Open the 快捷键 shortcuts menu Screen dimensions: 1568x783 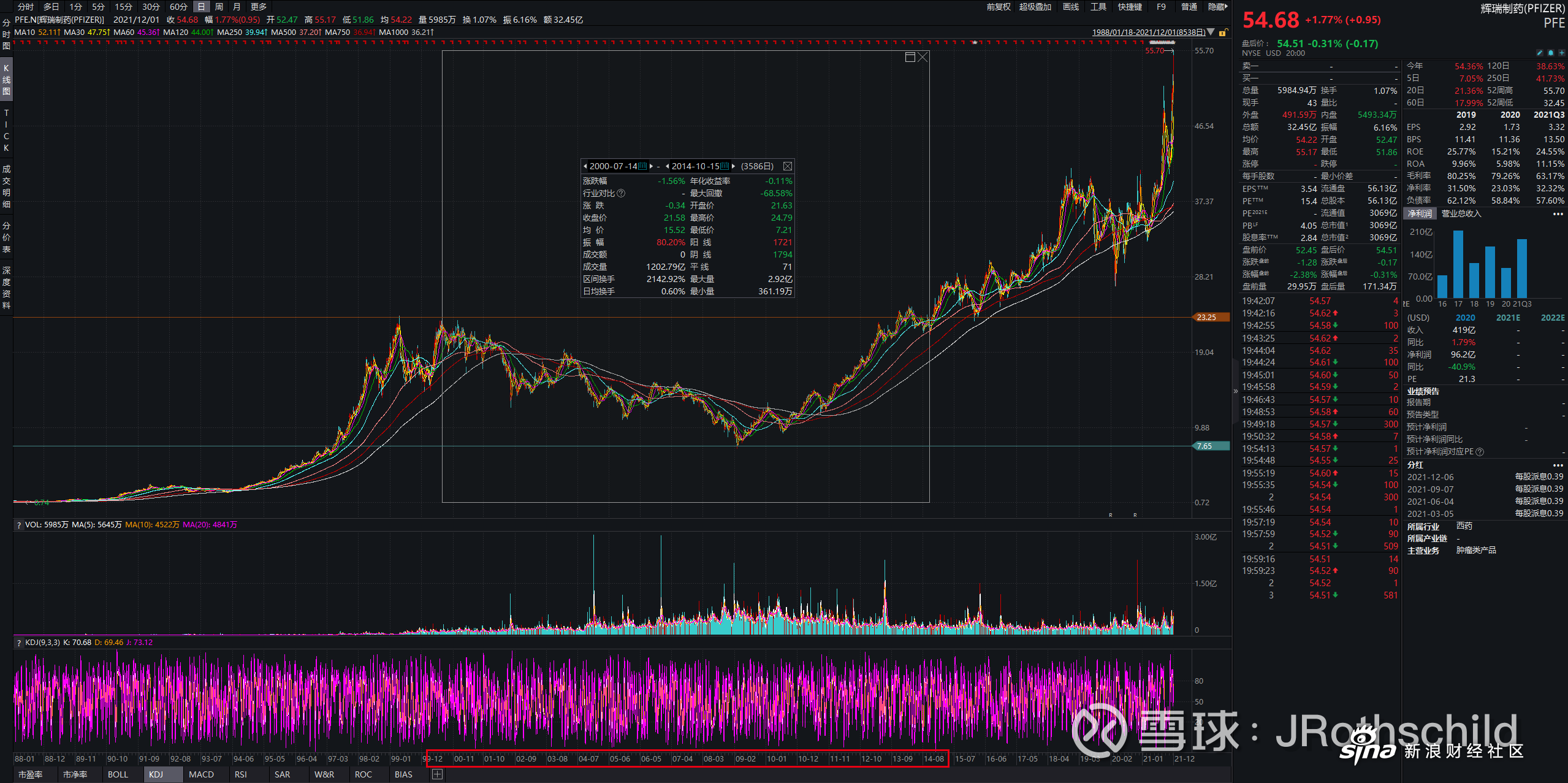1130,7
